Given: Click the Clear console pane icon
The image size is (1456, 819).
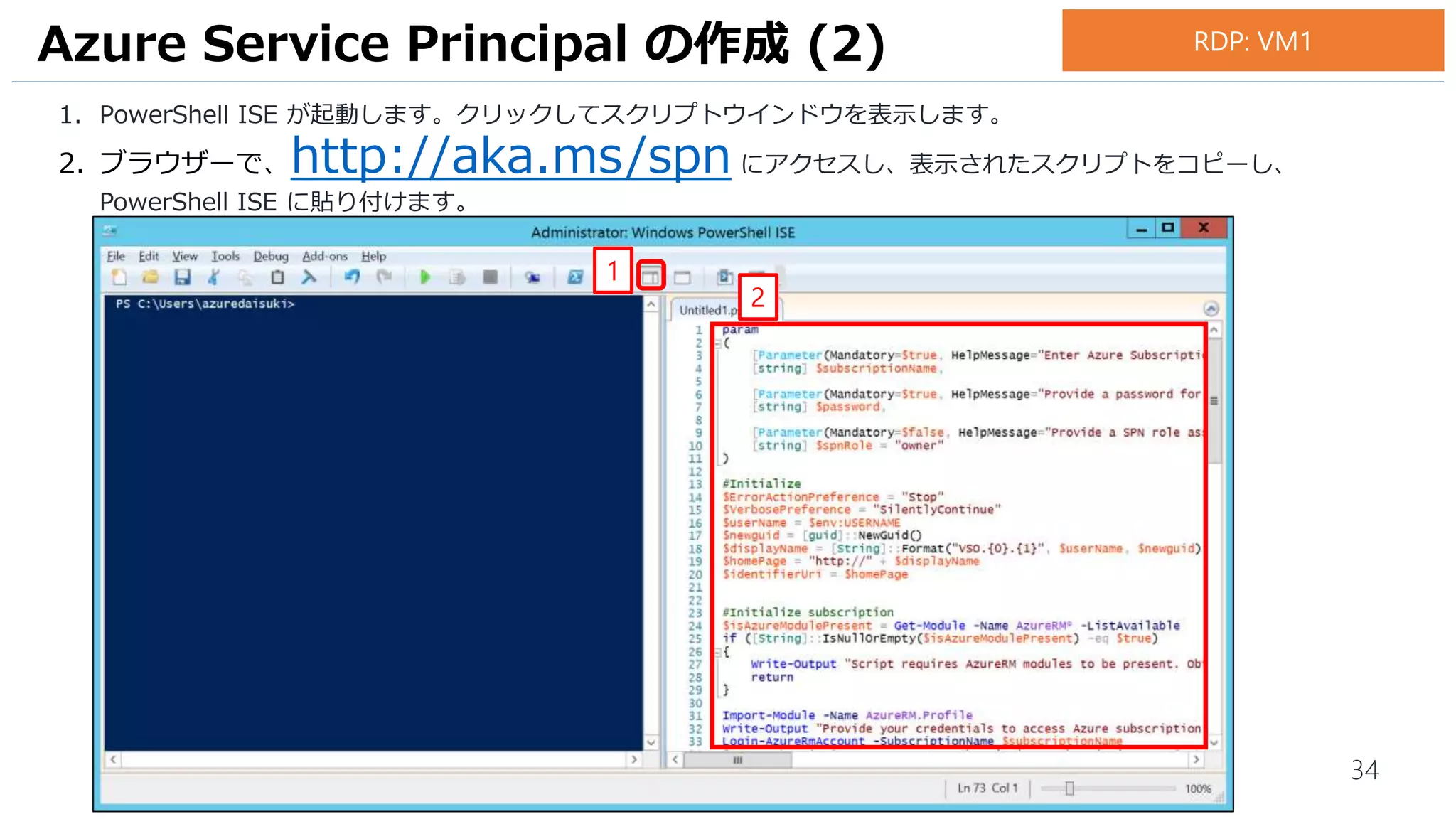Looking at the screenshot, I should tap(309, 277).
